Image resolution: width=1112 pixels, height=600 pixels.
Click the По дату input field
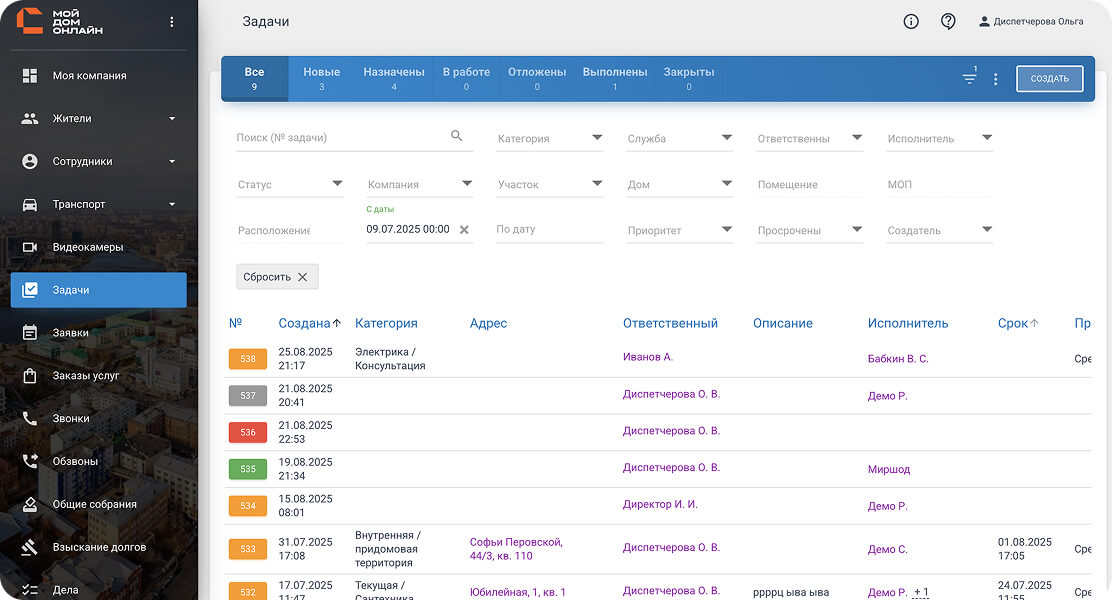[x=549, y=230]
